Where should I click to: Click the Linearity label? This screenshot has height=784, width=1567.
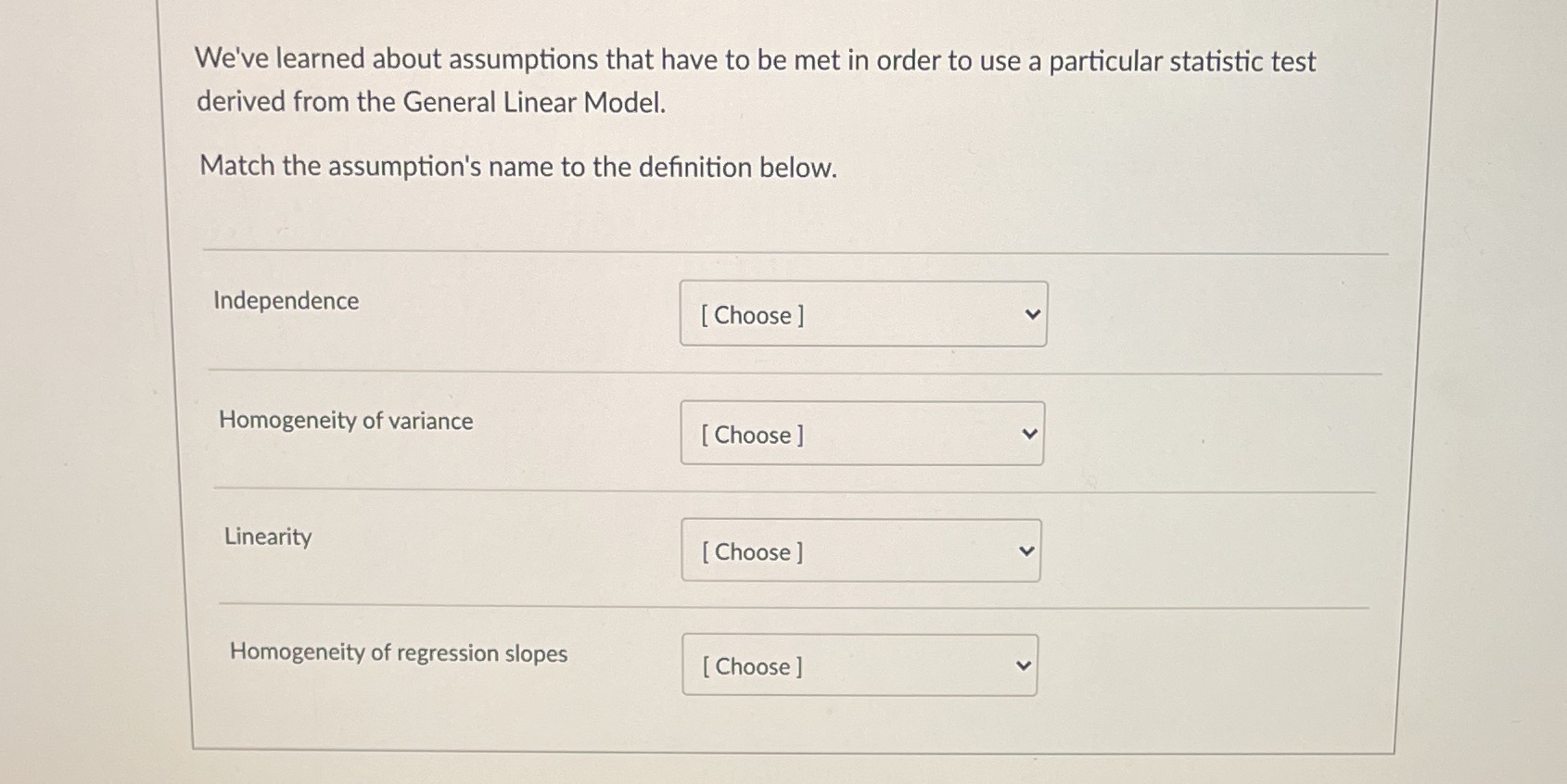268,537
